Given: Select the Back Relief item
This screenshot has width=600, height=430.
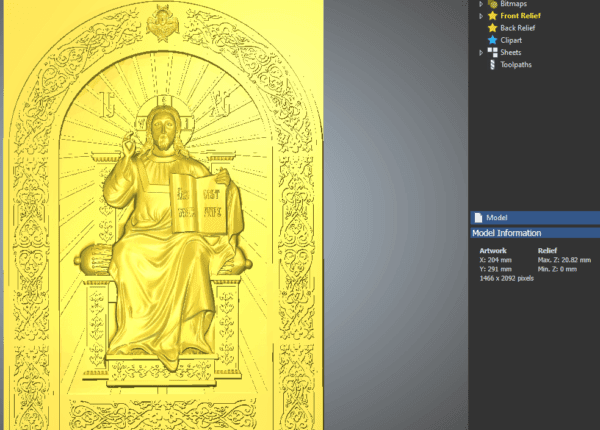Looking at the screenshot, I should click(x=517, y=28).
